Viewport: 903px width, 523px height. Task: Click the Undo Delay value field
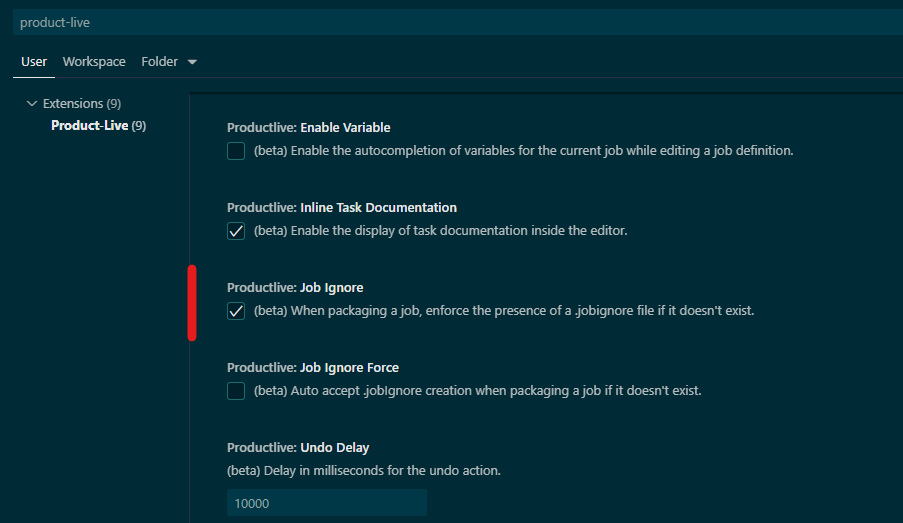pos(326,503)
